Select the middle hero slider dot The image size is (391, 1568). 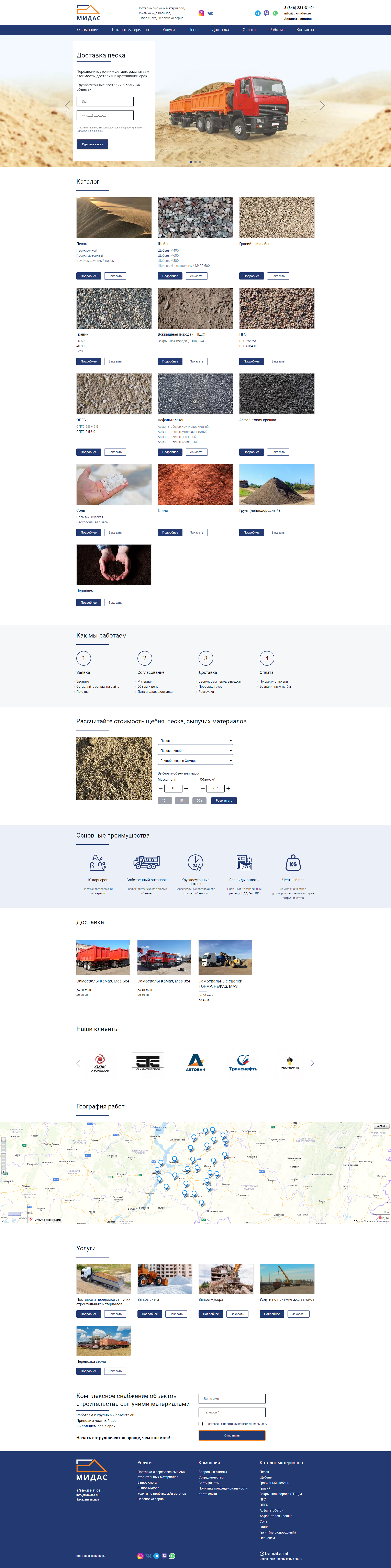tap(195, 162)
